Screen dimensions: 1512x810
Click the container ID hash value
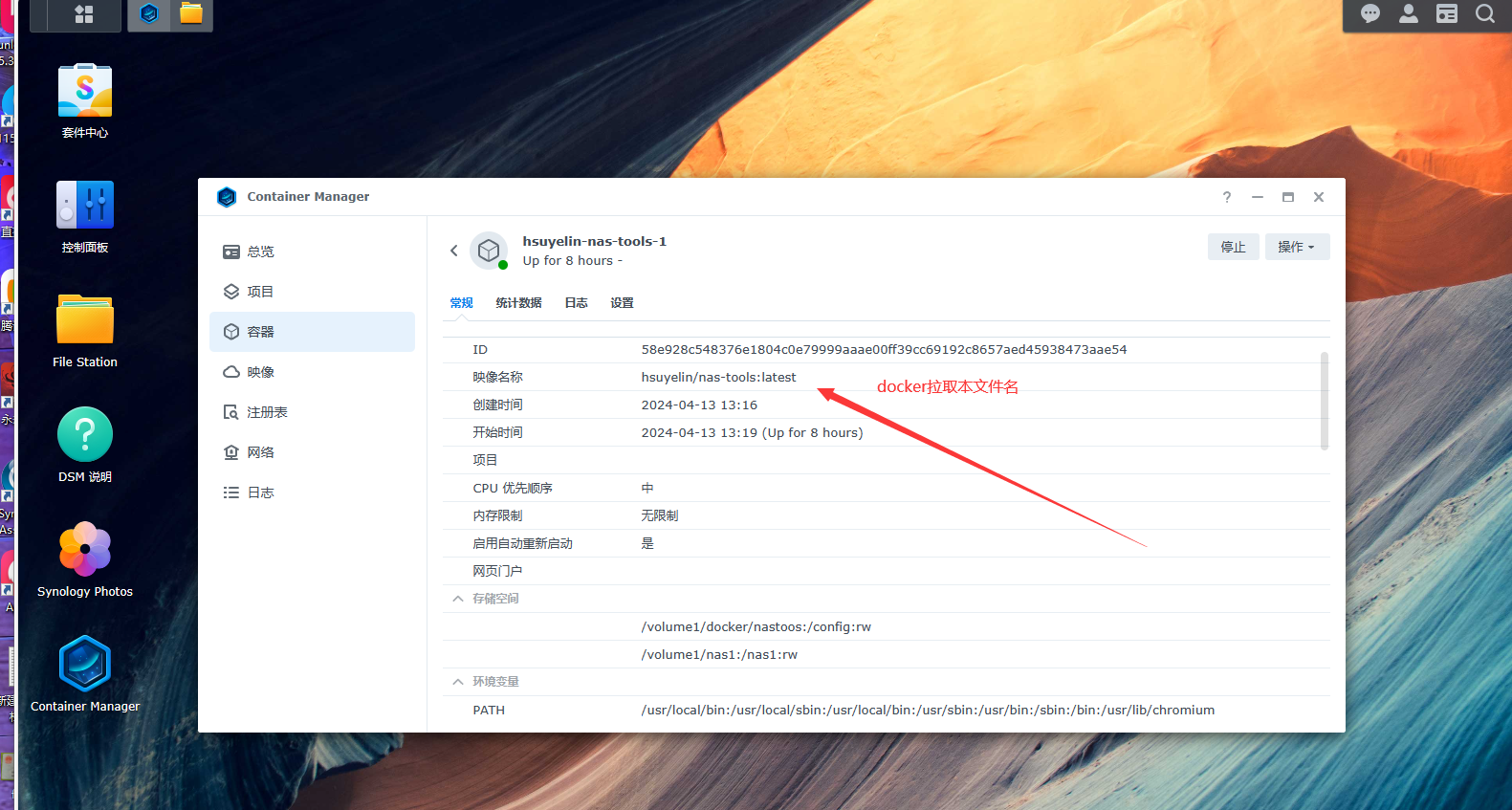point(884,350)
